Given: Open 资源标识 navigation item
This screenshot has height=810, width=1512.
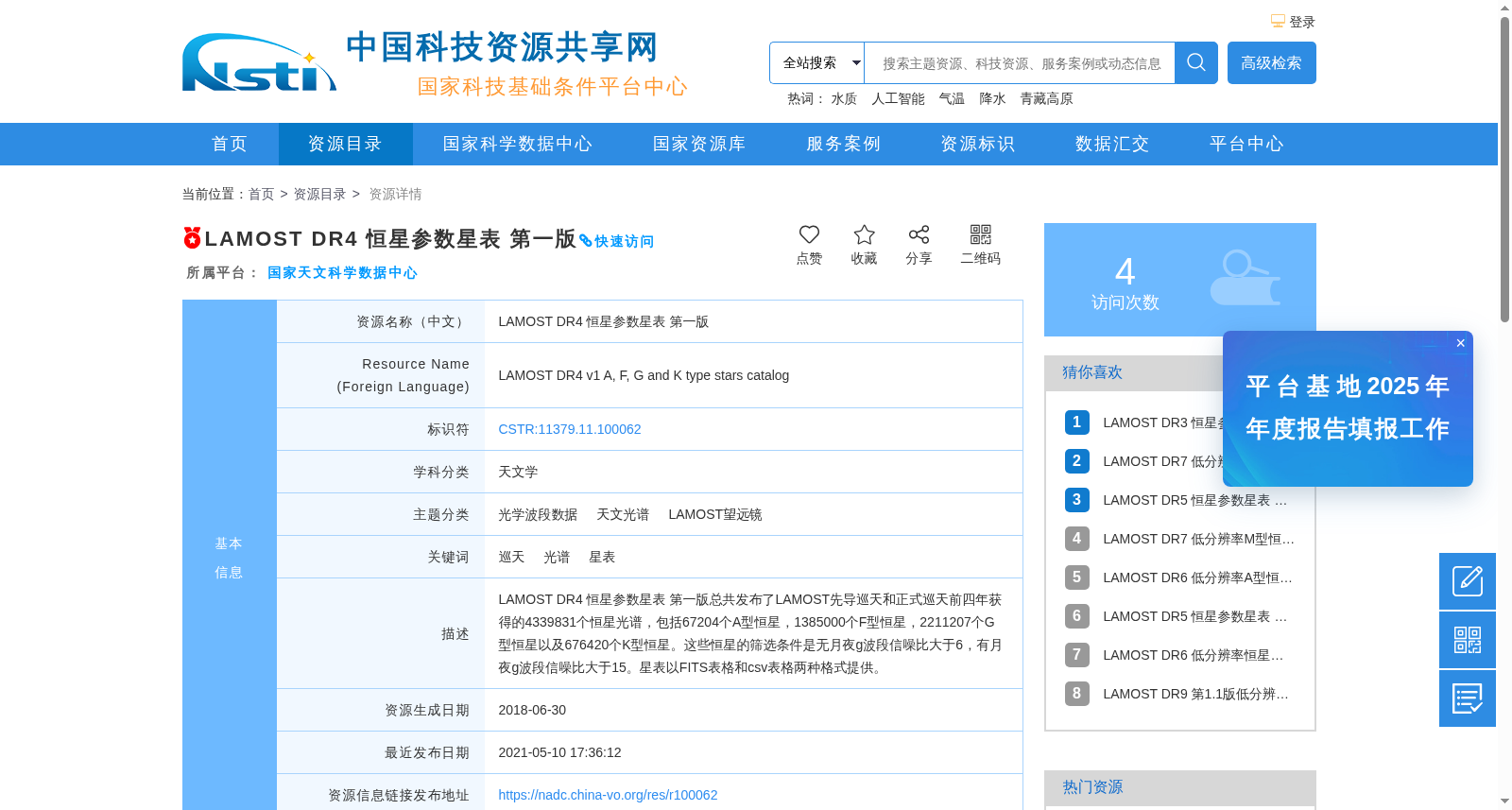Looking at the screenshot, I should tap(977, 144).
